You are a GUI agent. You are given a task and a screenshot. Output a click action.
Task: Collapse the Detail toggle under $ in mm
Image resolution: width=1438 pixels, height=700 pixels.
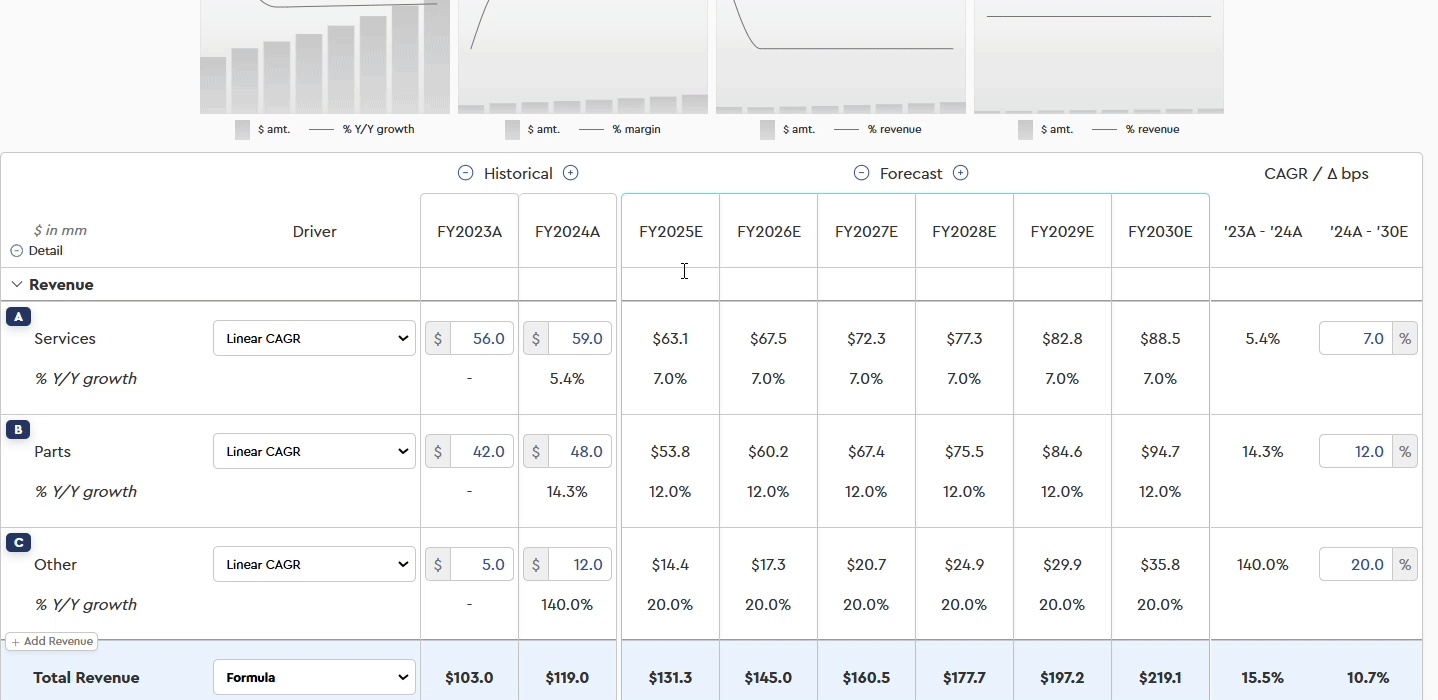point(17,251)
